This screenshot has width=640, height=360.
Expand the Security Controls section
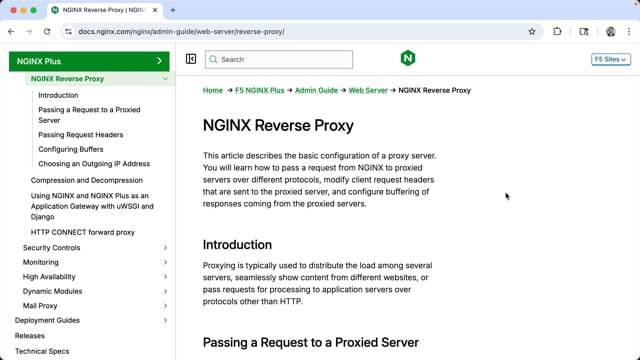point(165,248)
